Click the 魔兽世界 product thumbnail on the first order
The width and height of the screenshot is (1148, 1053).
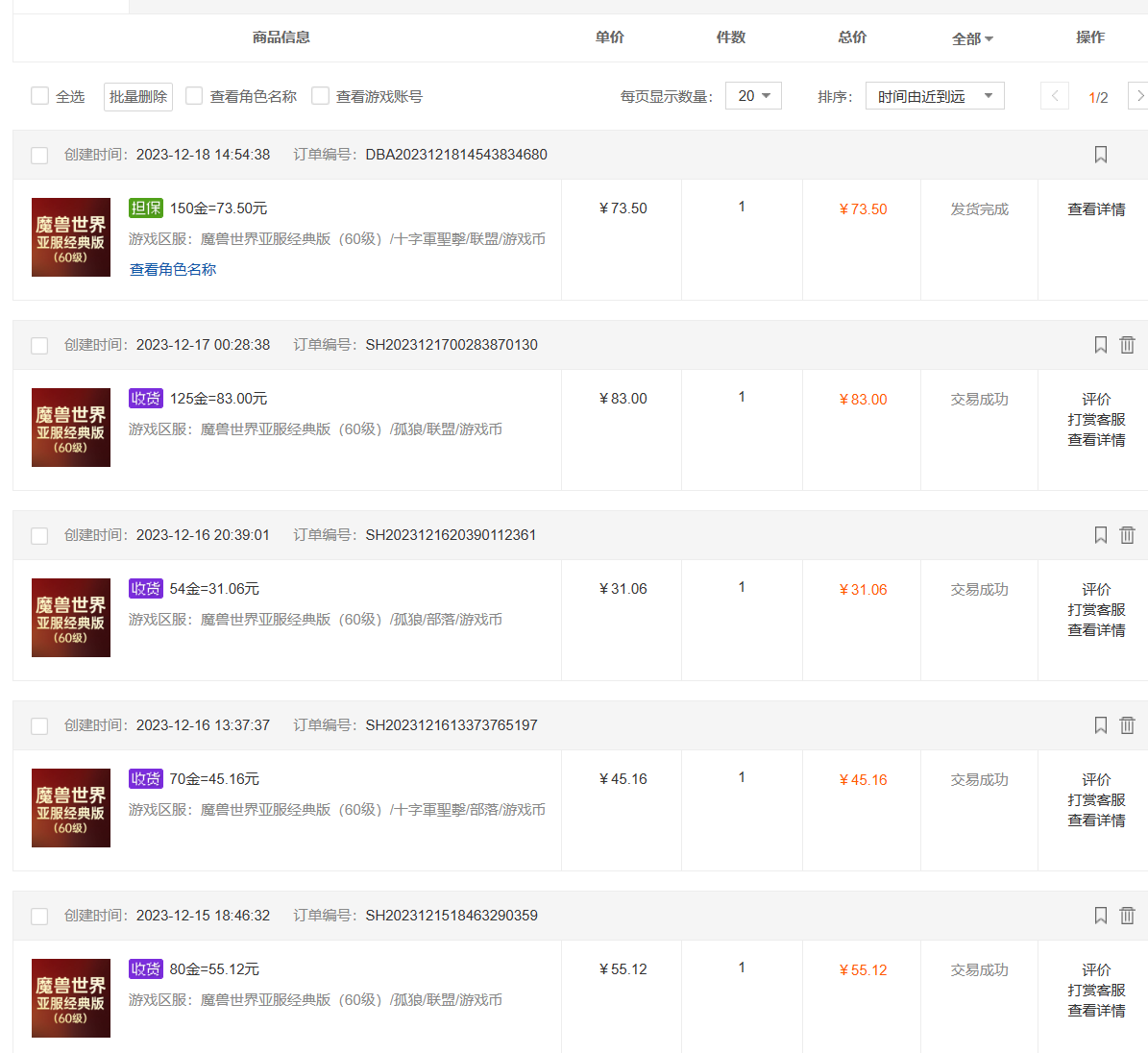(70, 237)
